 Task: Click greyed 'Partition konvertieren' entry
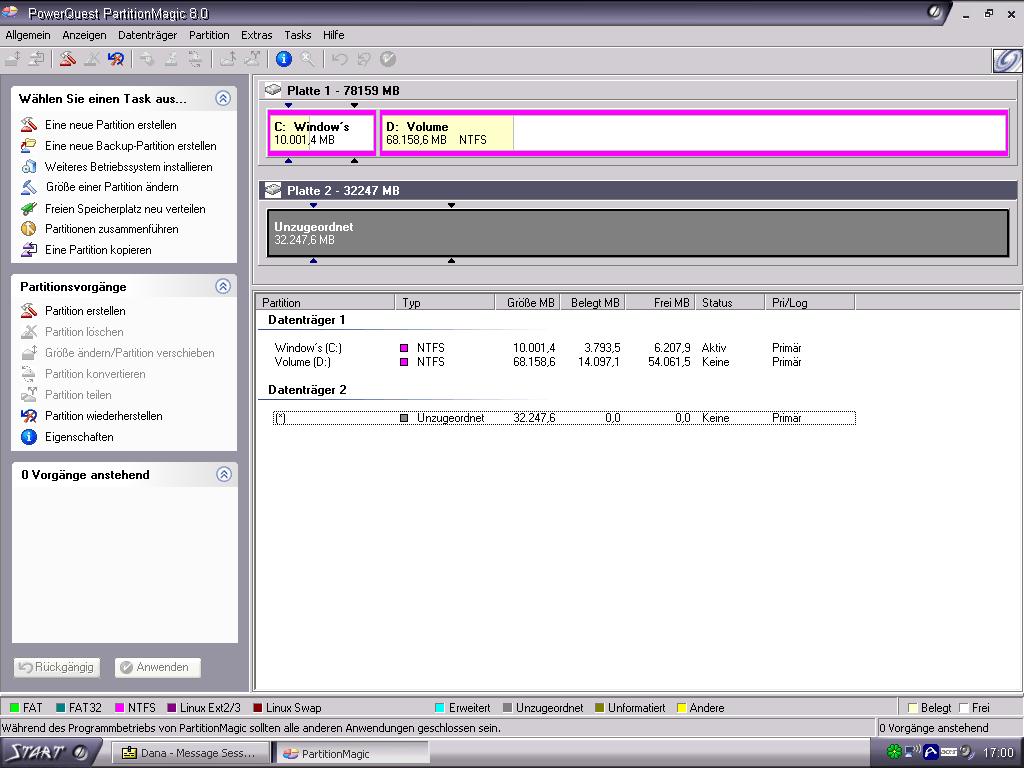tap(95, 374)
